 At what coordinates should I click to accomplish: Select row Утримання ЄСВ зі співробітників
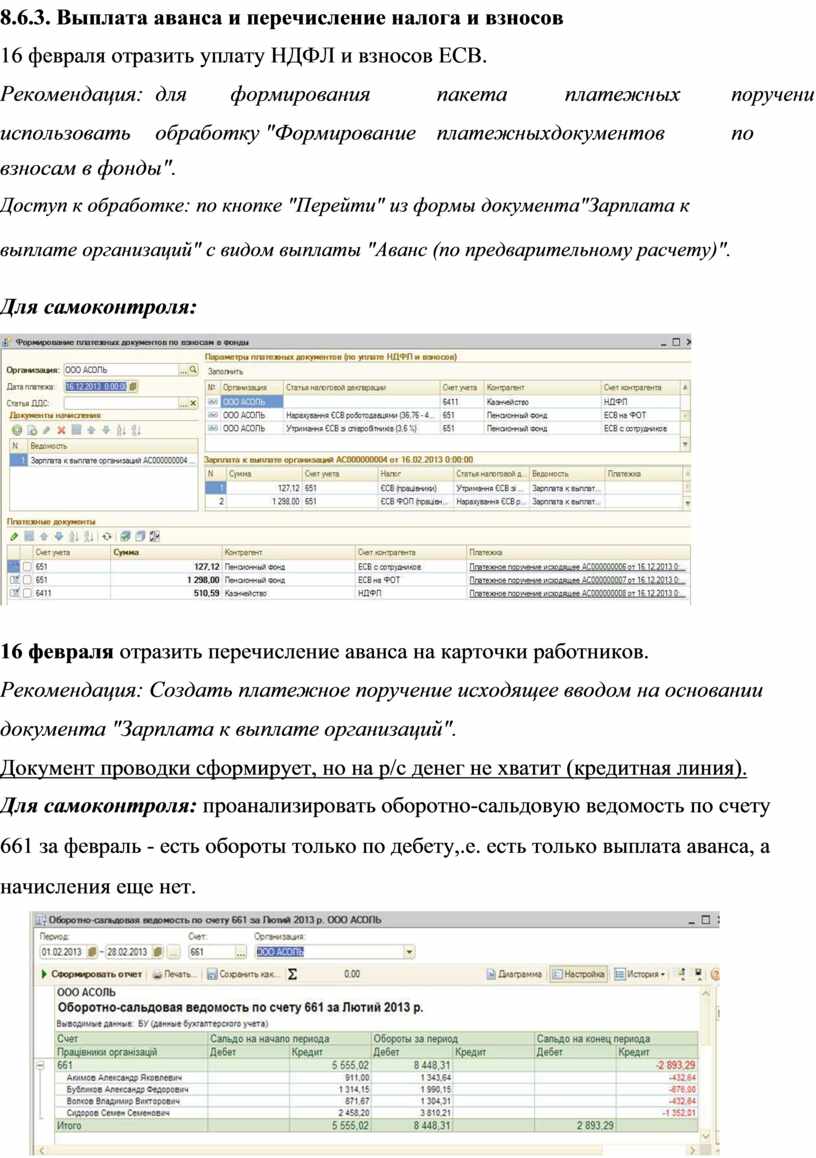tap(443, 428)
